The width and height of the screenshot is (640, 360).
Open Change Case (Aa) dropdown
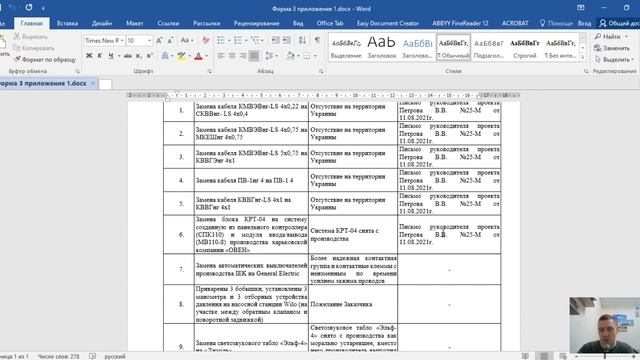(x=187, y=40)
